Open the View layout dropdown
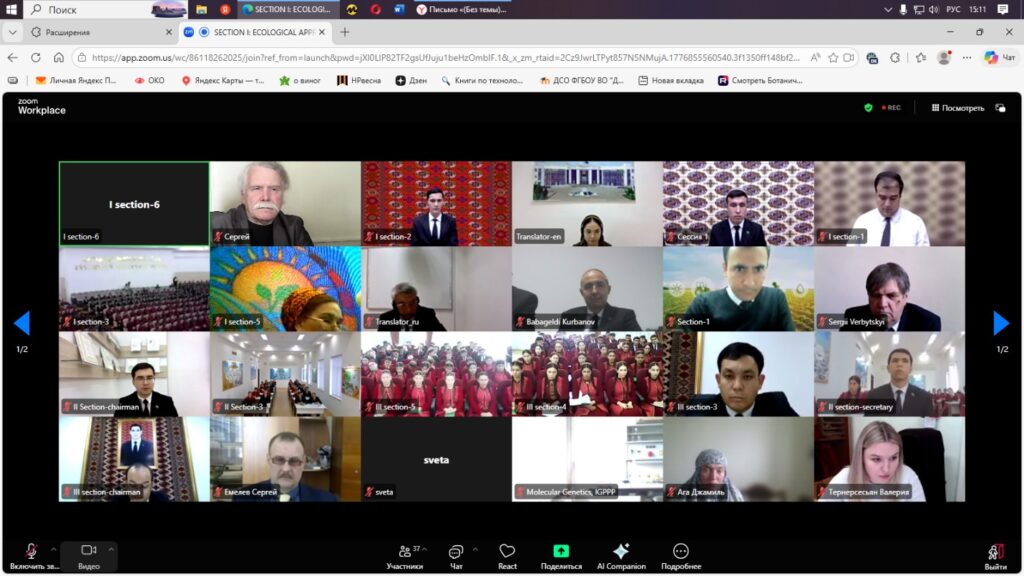The image size is (1024, 576). (x=958, y=108)
